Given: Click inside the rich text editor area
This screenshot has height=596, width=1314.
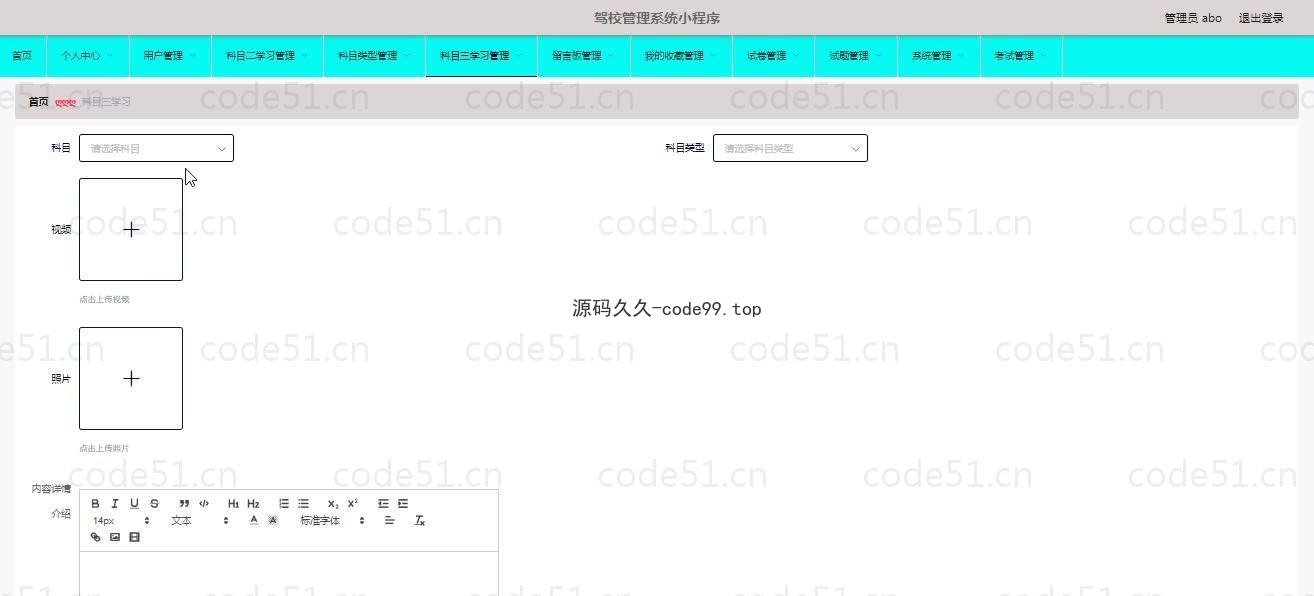Looking at the screenshot, I should coord(289,573).
